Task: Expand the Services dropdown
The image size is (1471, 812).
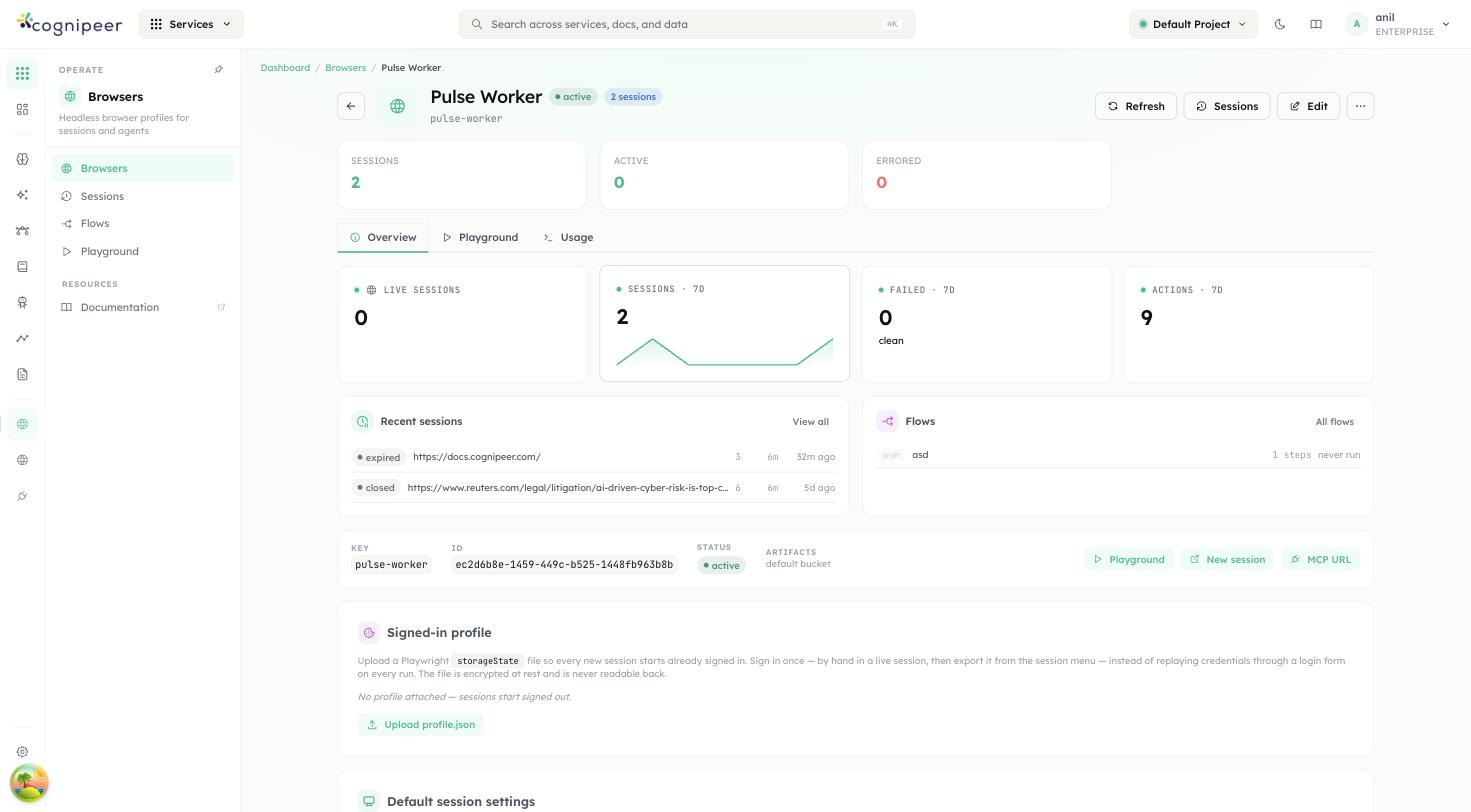Action: [191, 24]
